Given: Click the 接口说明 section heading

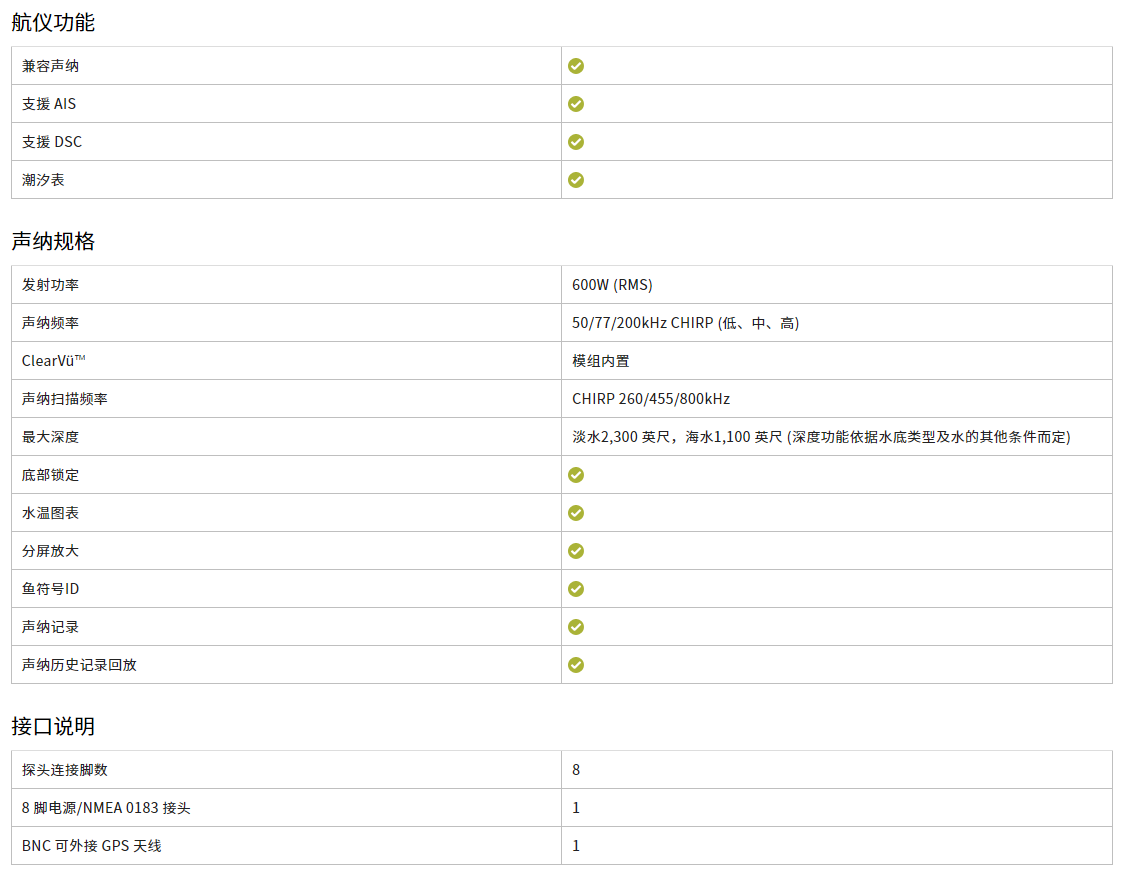Looking at the screenshot, I should 53,726.
